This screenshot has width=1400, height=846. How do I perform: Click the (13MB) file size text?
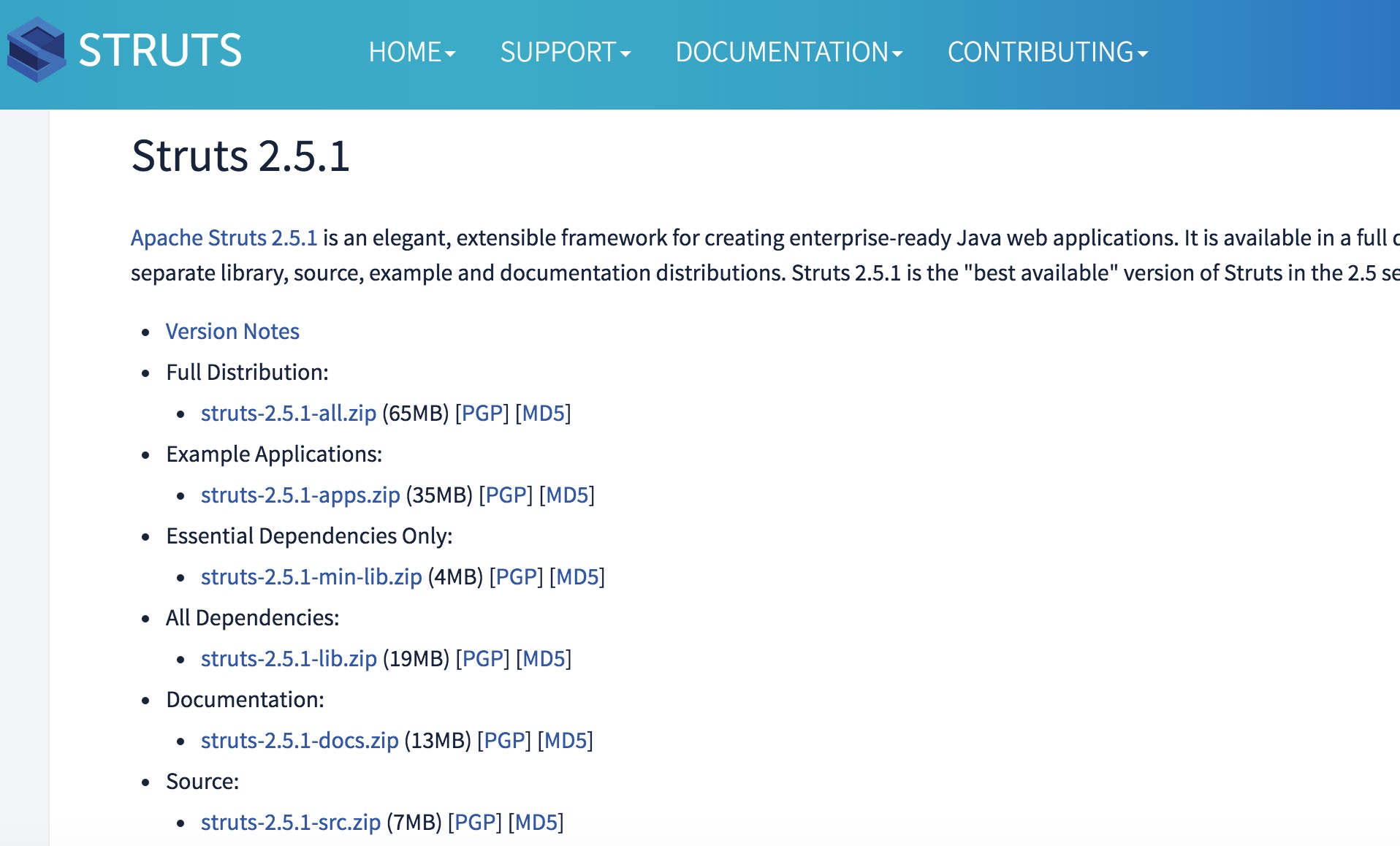click(x=438, y=740)
